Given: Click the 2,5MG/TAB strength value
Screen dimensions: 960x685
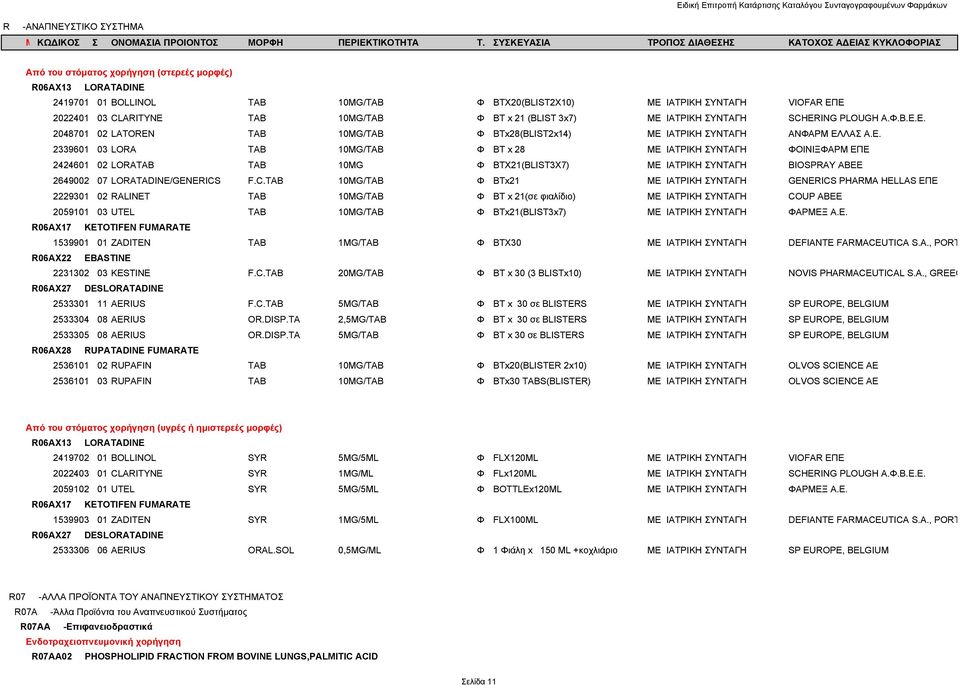Looking at the screenshot, I should pyautogui.click(x=362, y=320).
